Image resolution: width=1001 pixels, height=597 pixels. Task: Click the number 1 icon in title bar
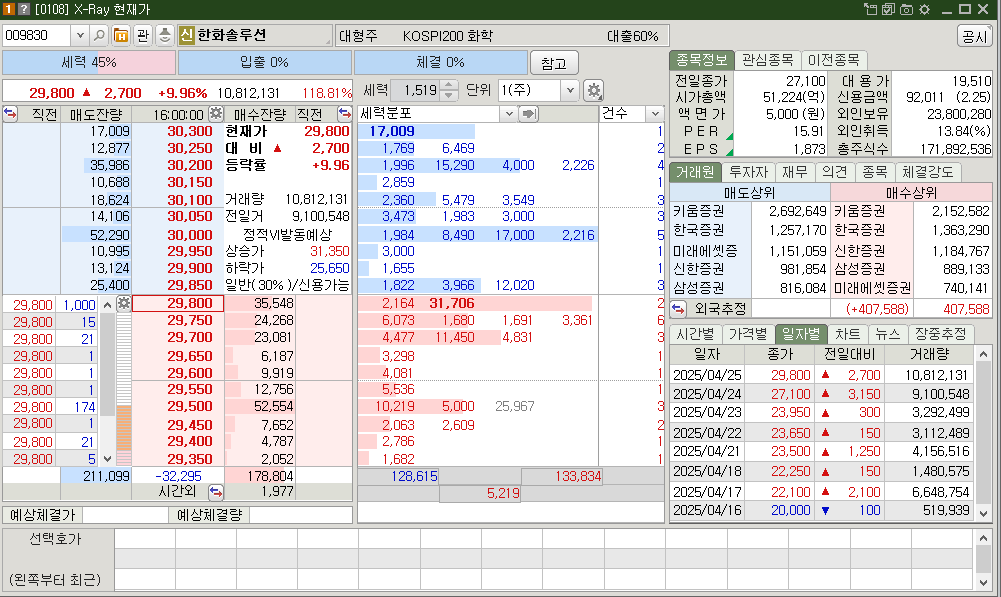tap(8, 9)
